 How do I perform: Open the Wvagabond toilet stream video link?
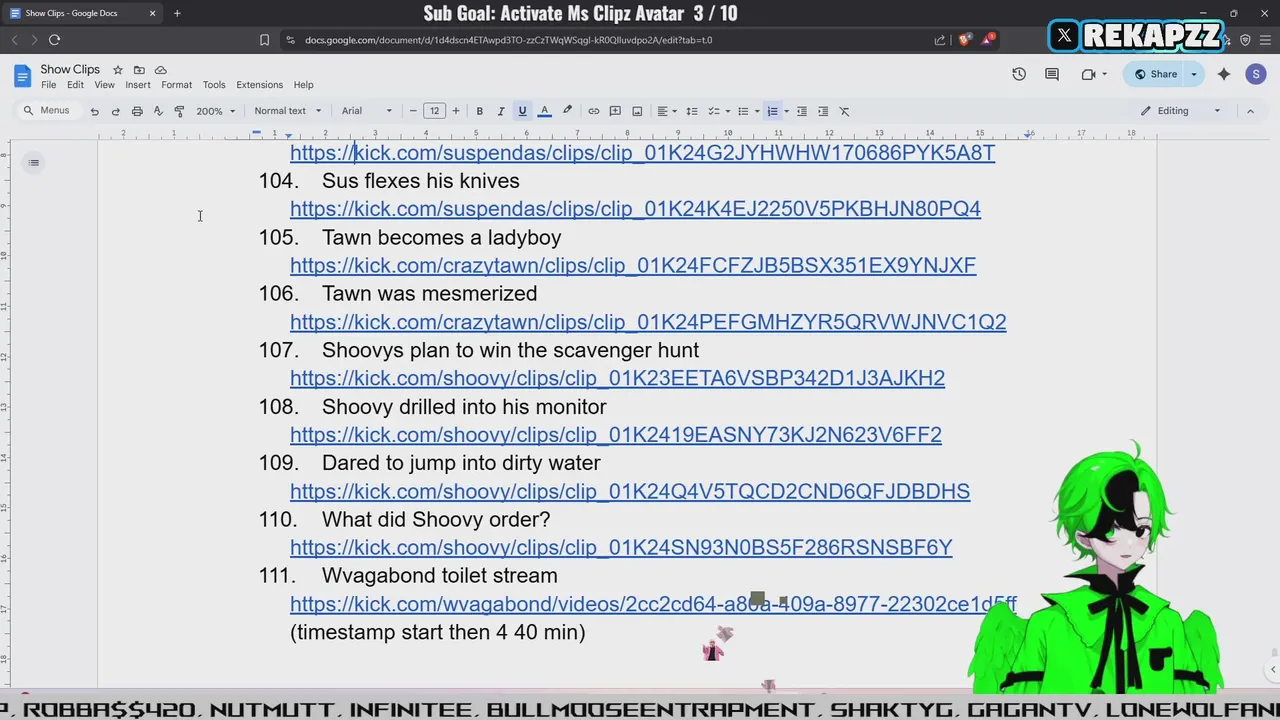pyautogui.click(x=653, y=604)
